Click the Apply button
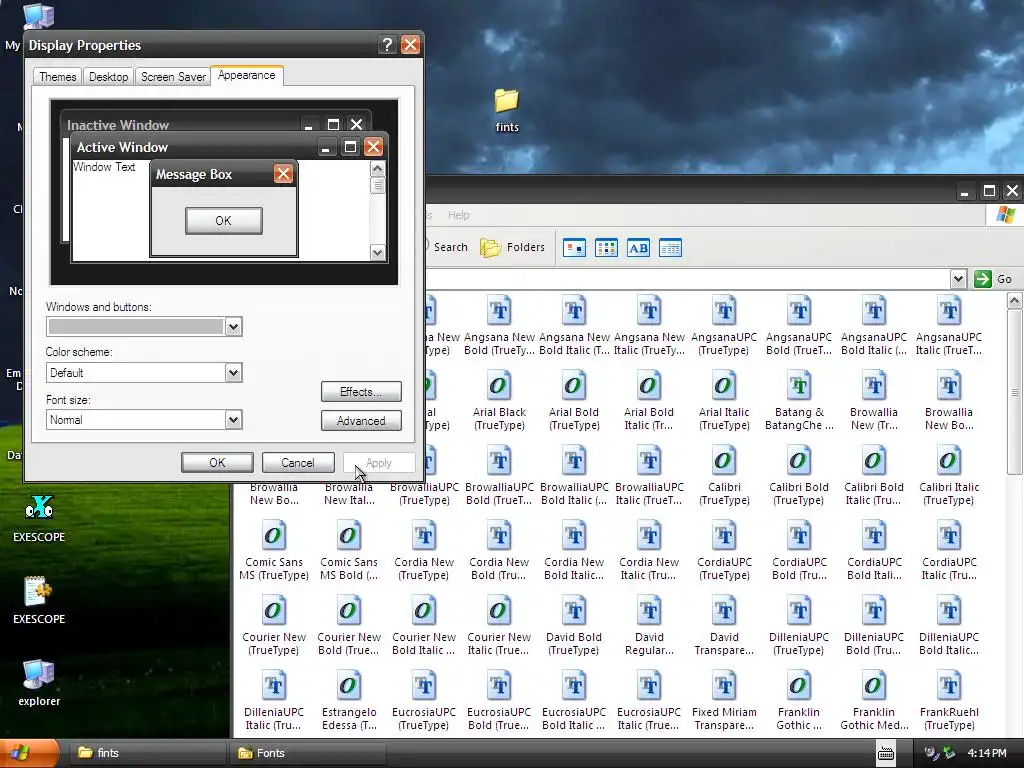This screenshot has height=768, width=1024. 379,462
